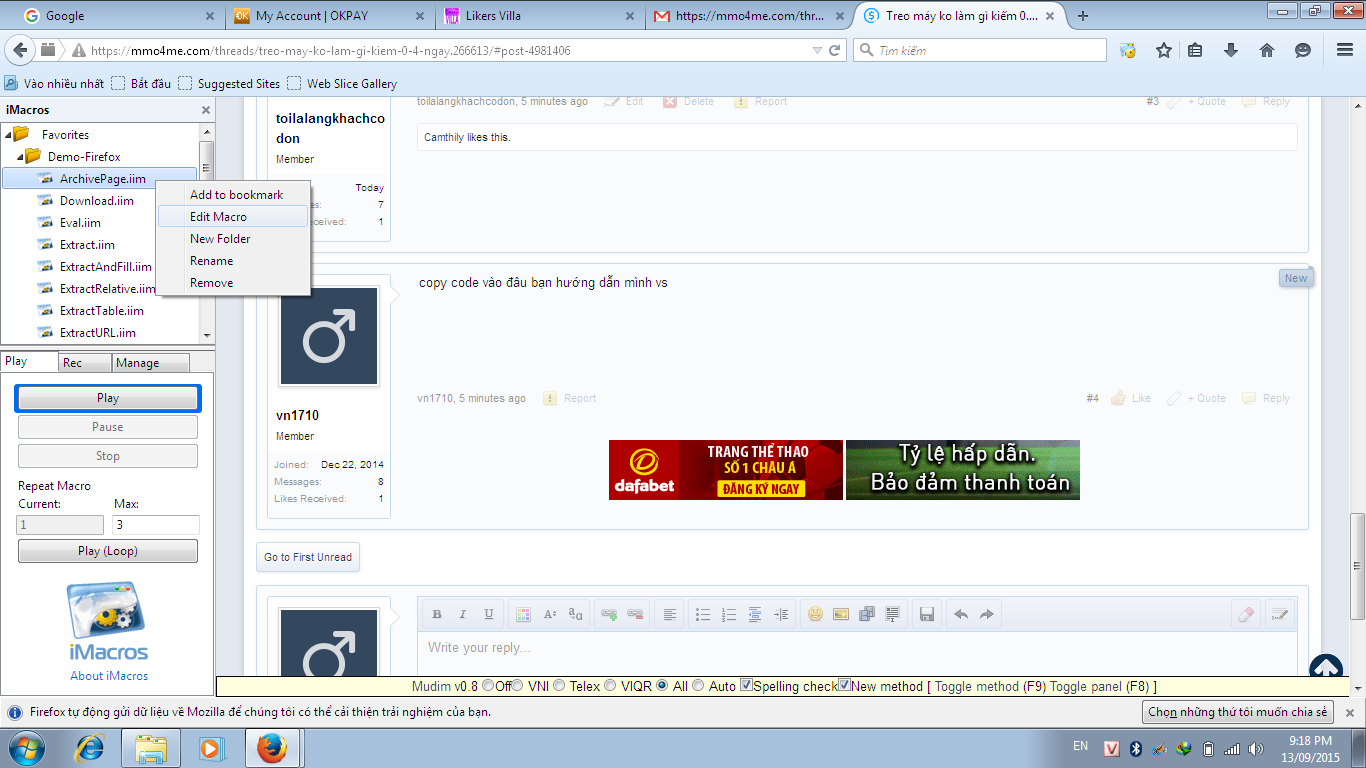
Task: Open the address bar history dropdown
Action: pos(818,50)
